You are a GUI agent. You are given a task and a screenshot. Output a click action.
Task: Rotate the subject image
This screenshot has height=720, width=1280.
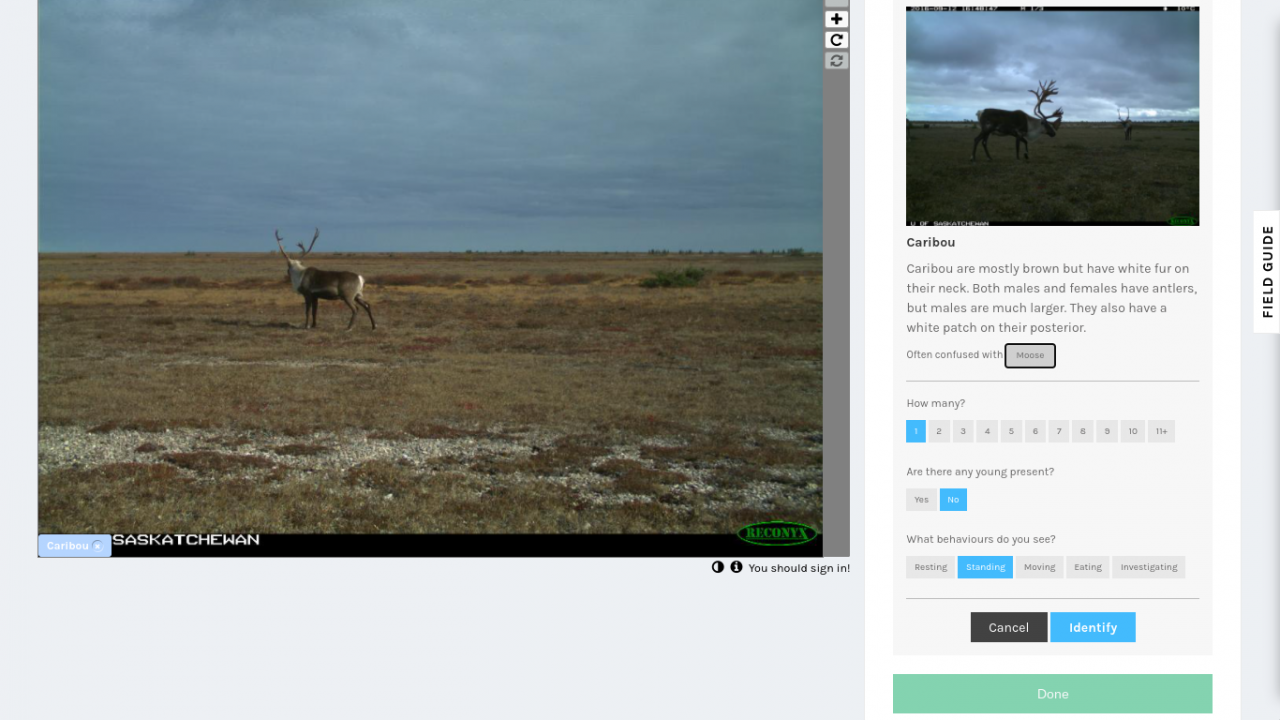point(837,40)
